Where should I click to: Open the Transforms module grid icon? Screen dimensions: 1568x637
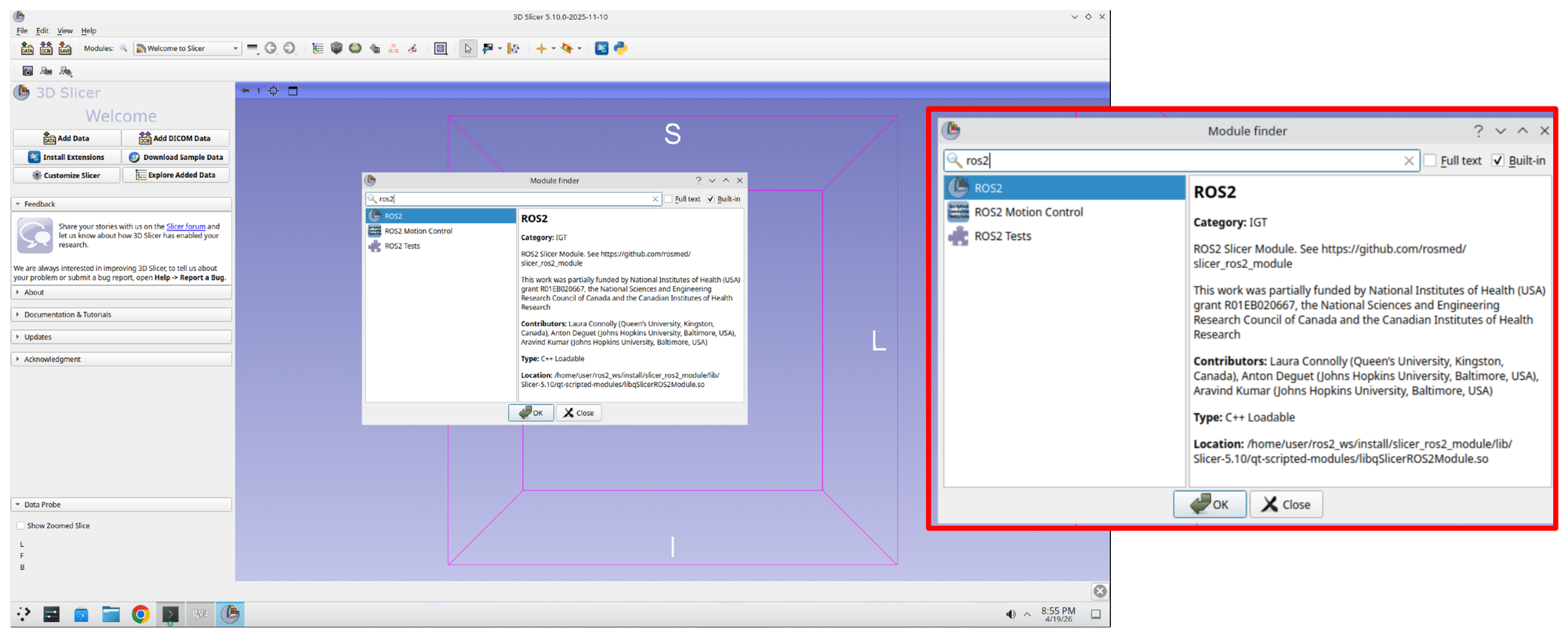pyautogui.click(x=375, y=49)
